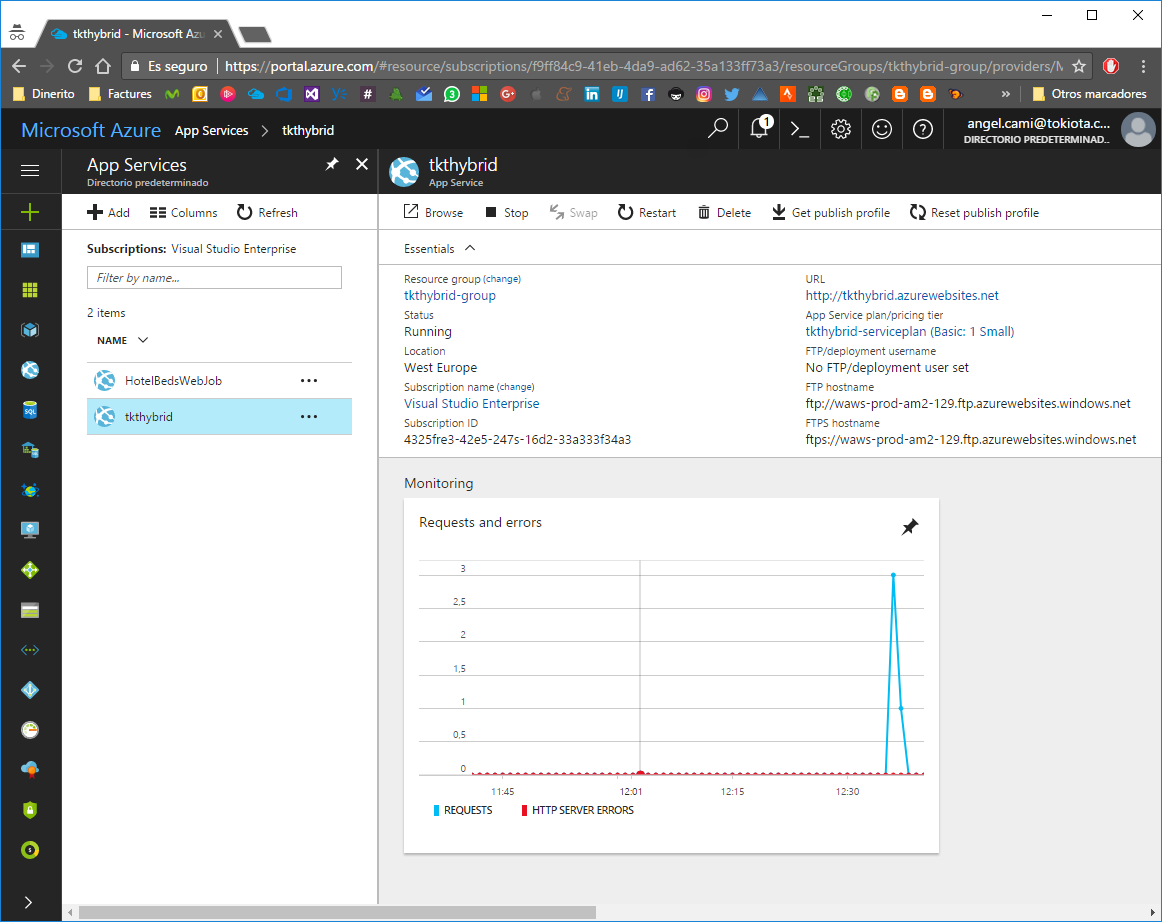Screen dimensions: 1162x922
Task: Open the tkthybrid.azurewebsites.net URL link
Action: 901,296
